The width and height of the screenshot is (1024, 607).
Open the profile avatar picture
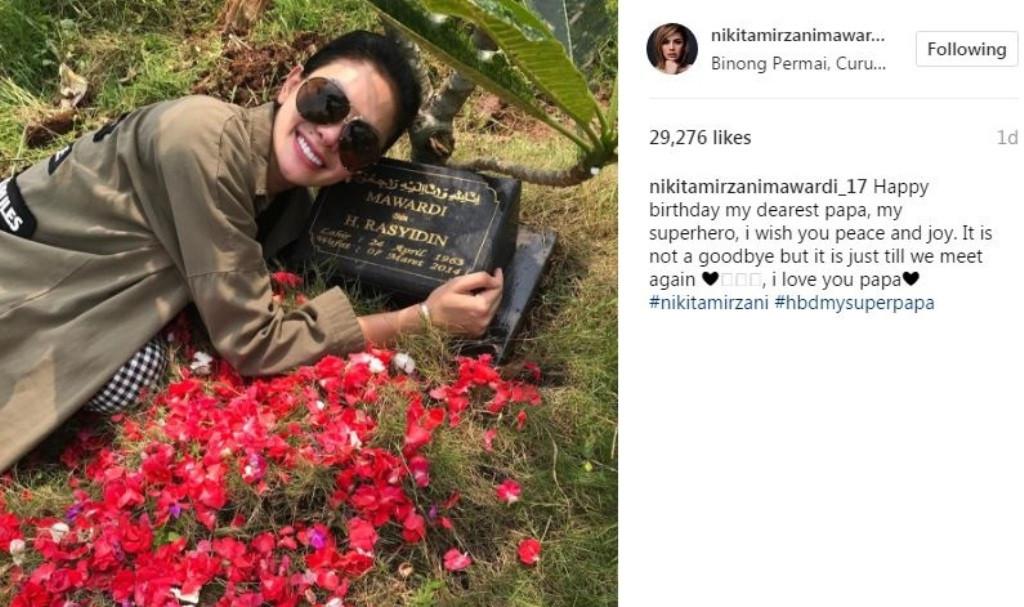[x=672, y=49]
